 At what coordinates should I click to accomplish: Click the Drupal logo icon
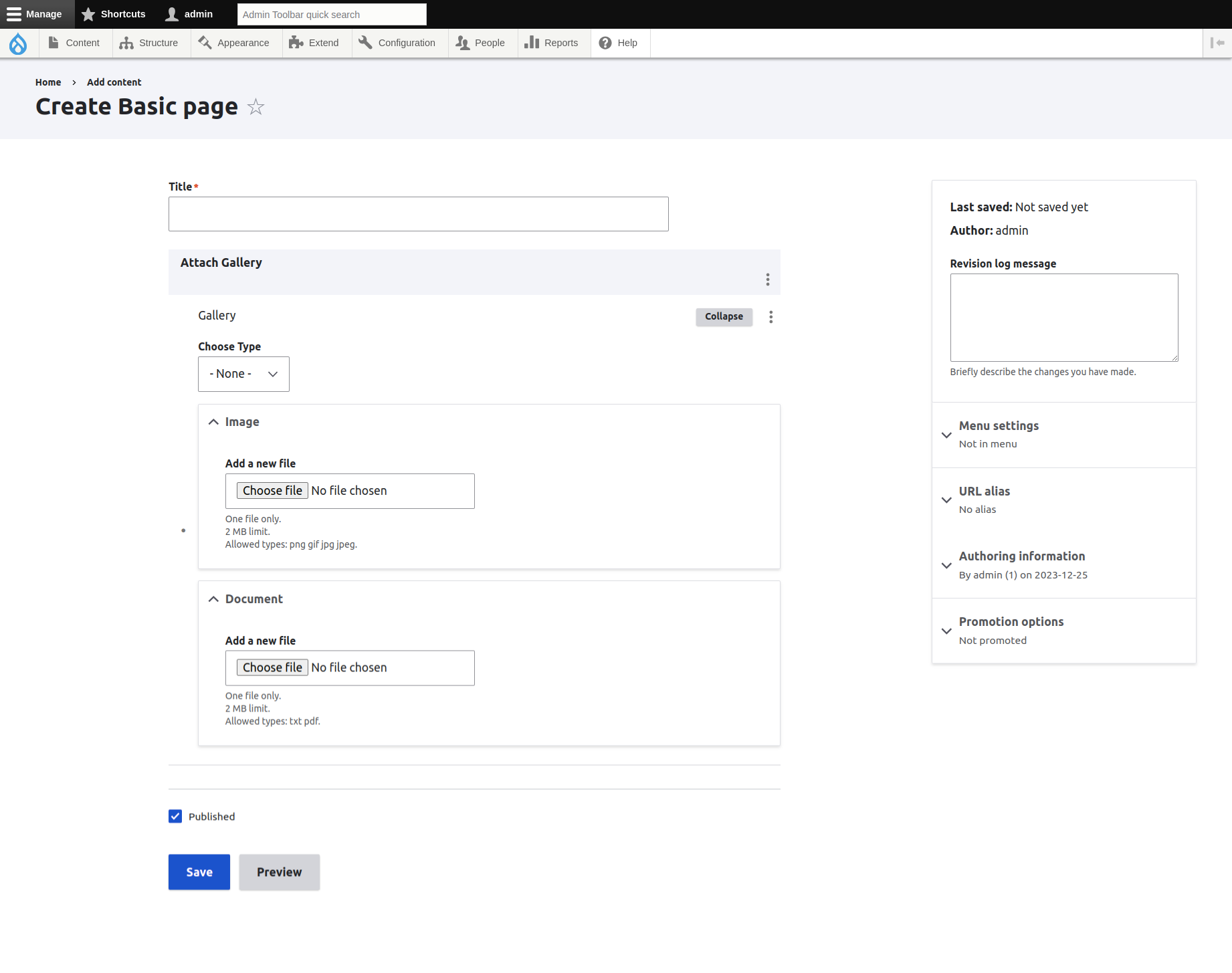tap(18, 43)
